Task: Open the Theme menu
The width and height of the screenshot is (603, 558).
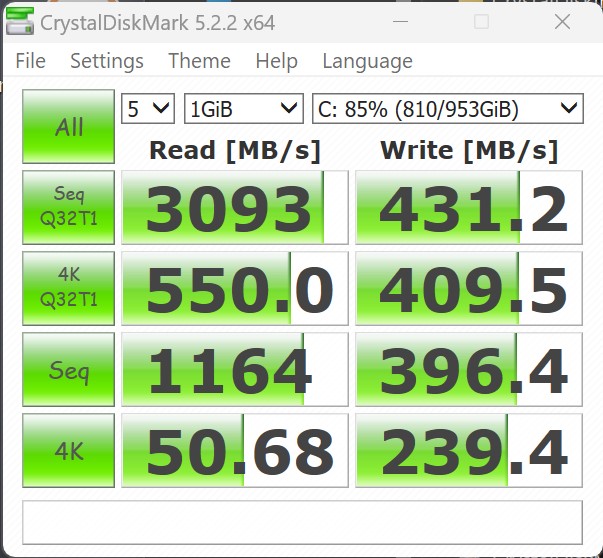Action: (x=199, y=61)
